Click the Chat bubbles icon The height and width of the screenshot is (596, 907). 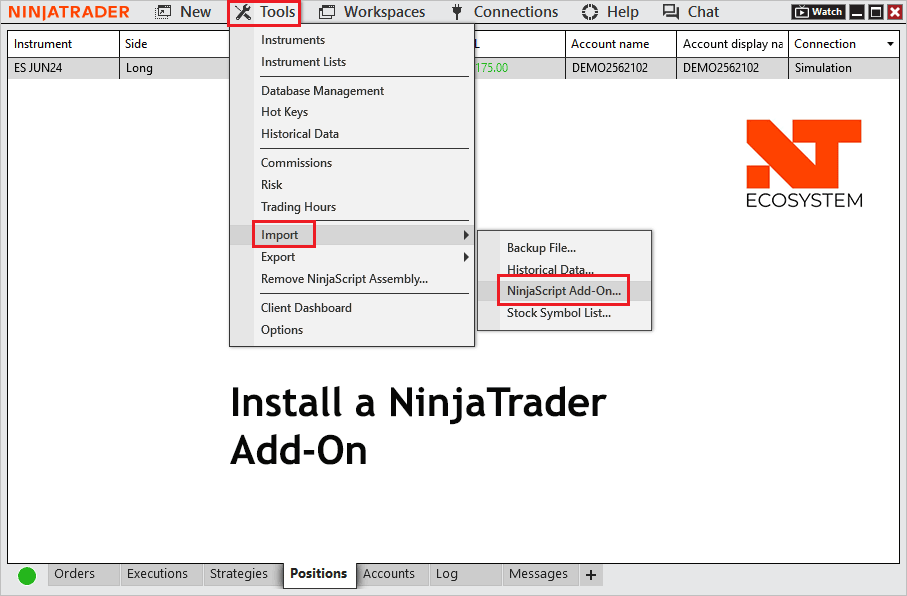coord(671,12)
